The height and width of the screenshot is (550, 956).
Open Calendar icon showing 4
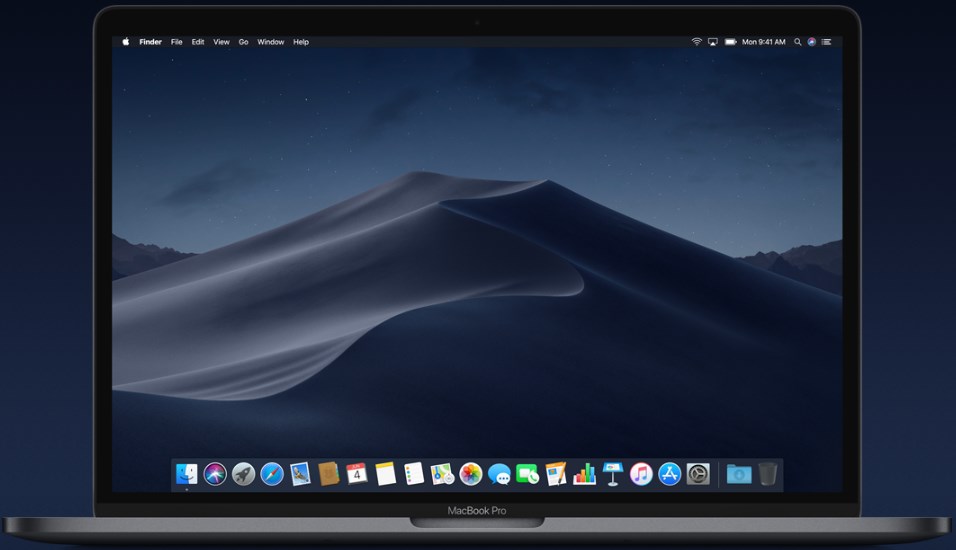coord(357,474)
